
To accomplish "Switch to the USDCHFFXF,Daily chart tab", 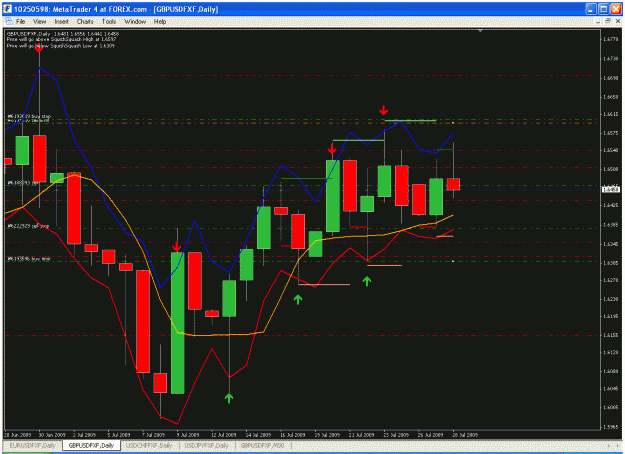I will coord(149,445).
